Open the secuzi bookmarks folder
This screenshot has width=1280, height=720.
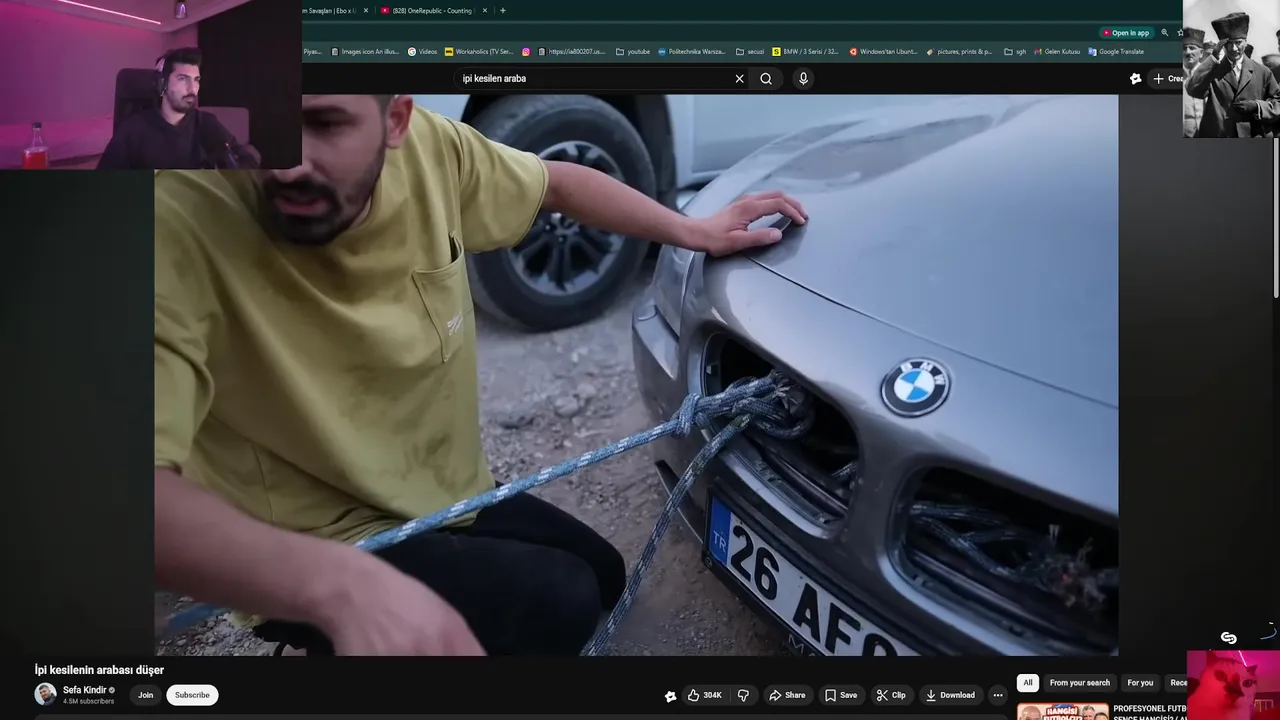750,52
